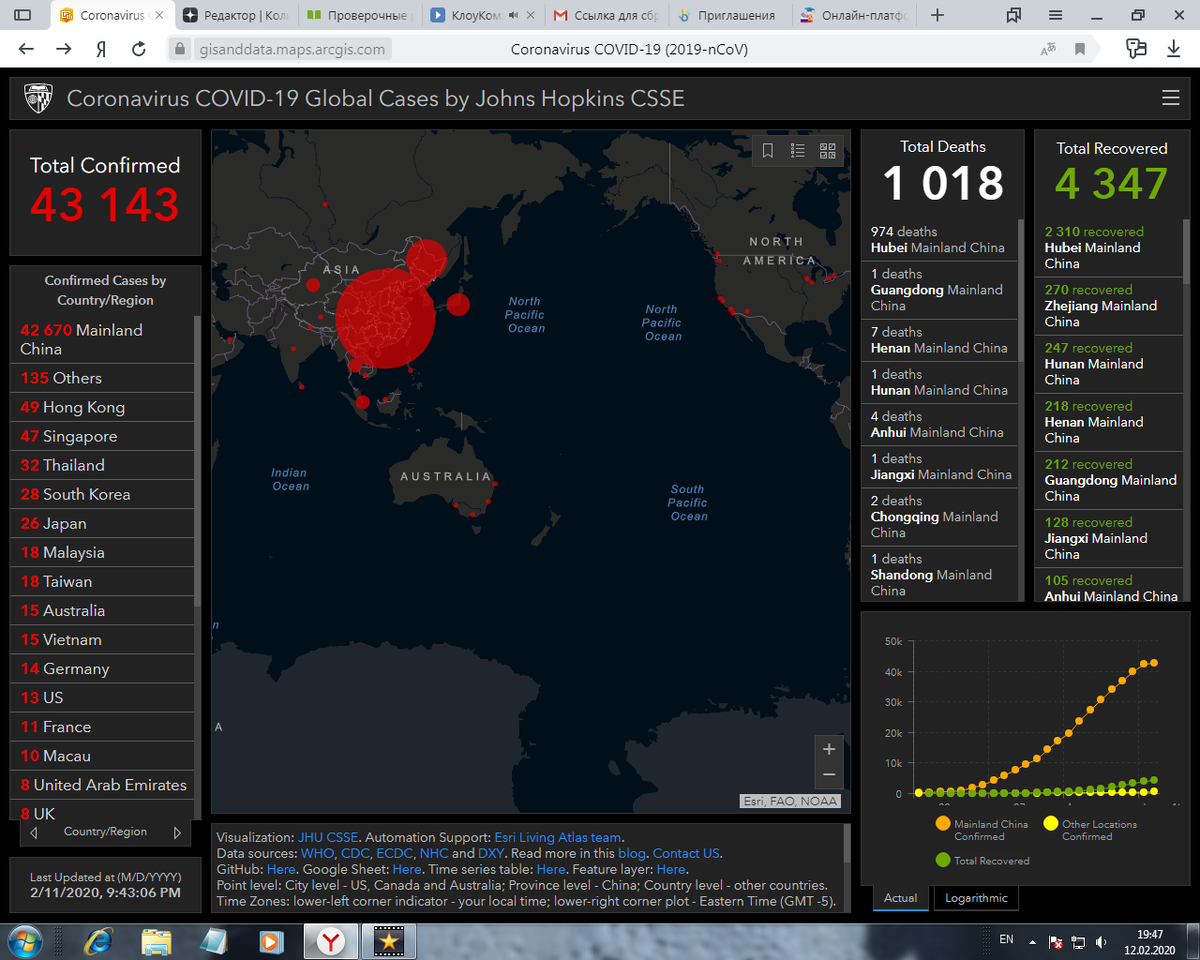Click the Yandex home Я button
This screenshot has height=960, width=1200.
[101, 49]
